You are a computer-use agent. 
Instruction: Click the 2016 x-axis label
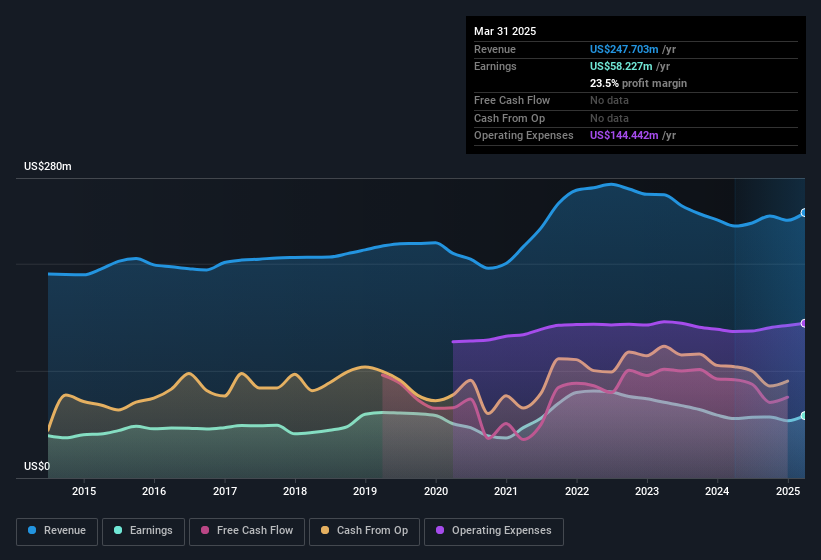coord(154,491)
